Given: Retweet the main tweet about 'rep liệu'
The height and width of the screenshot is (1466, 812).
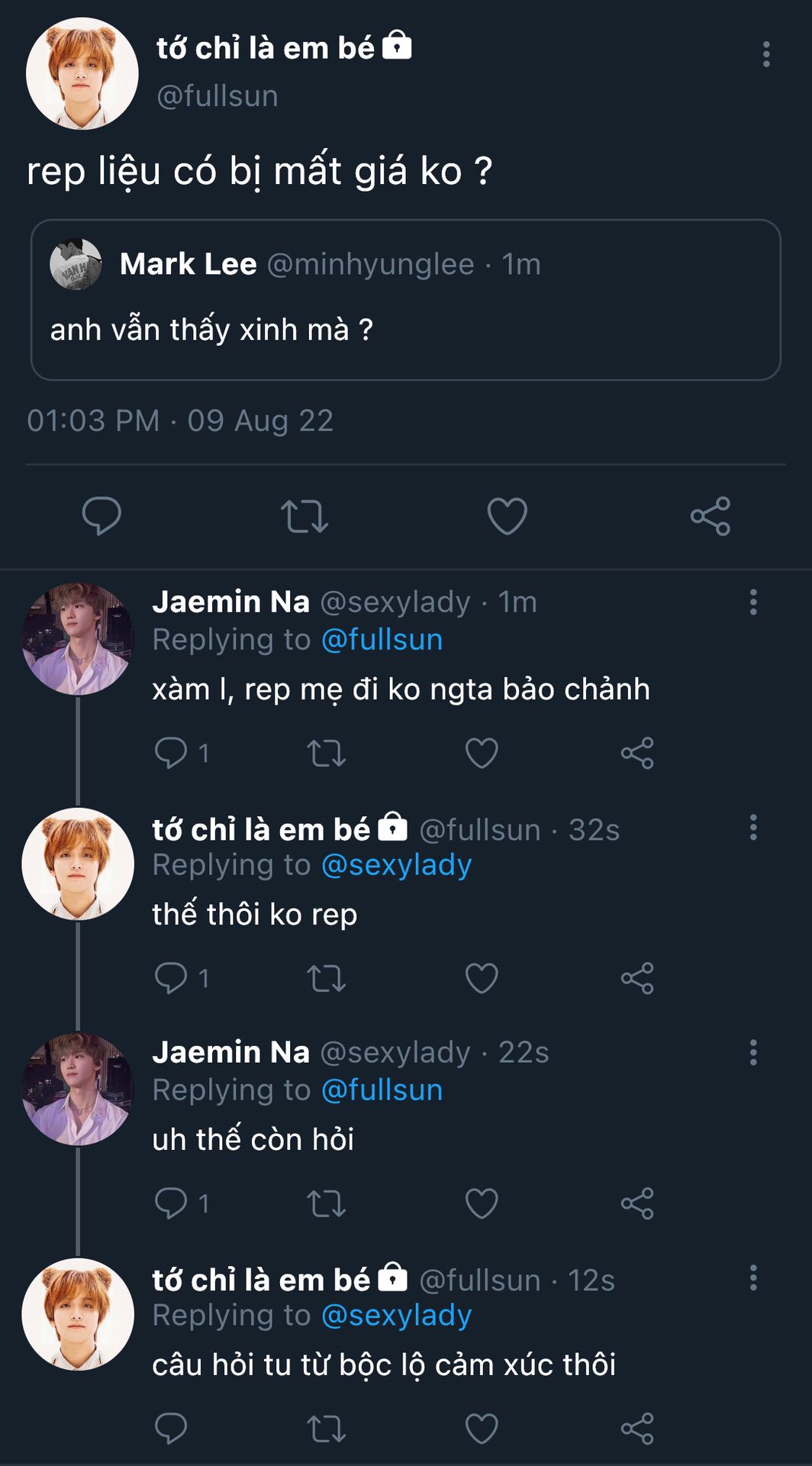Looking at the screenshot, I should click(x=304, y=516).
